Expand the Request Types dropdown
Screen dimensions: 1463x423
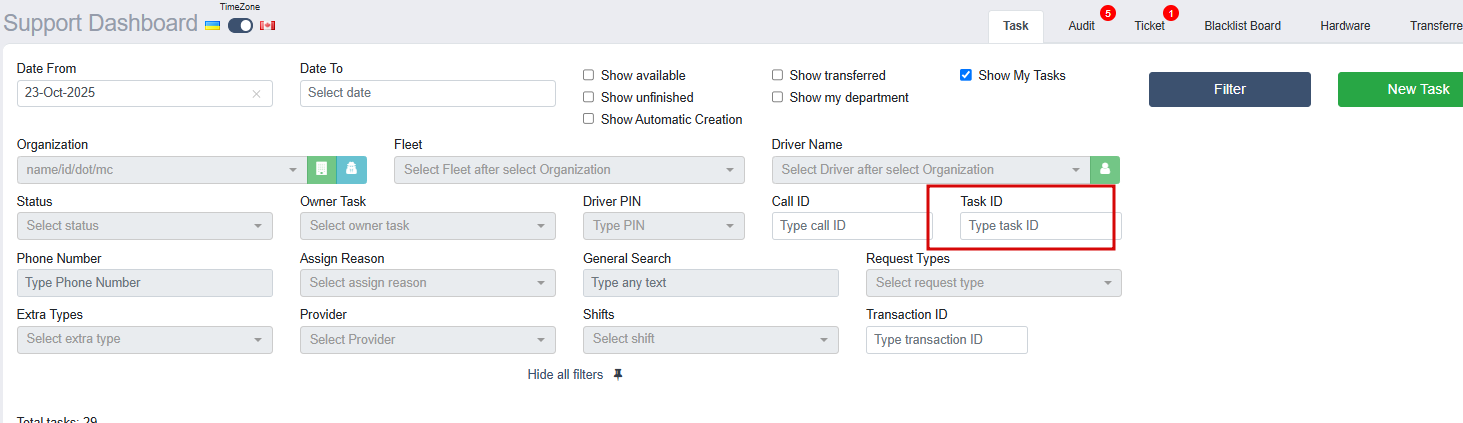pyautogui.click(x=993, y=283)
